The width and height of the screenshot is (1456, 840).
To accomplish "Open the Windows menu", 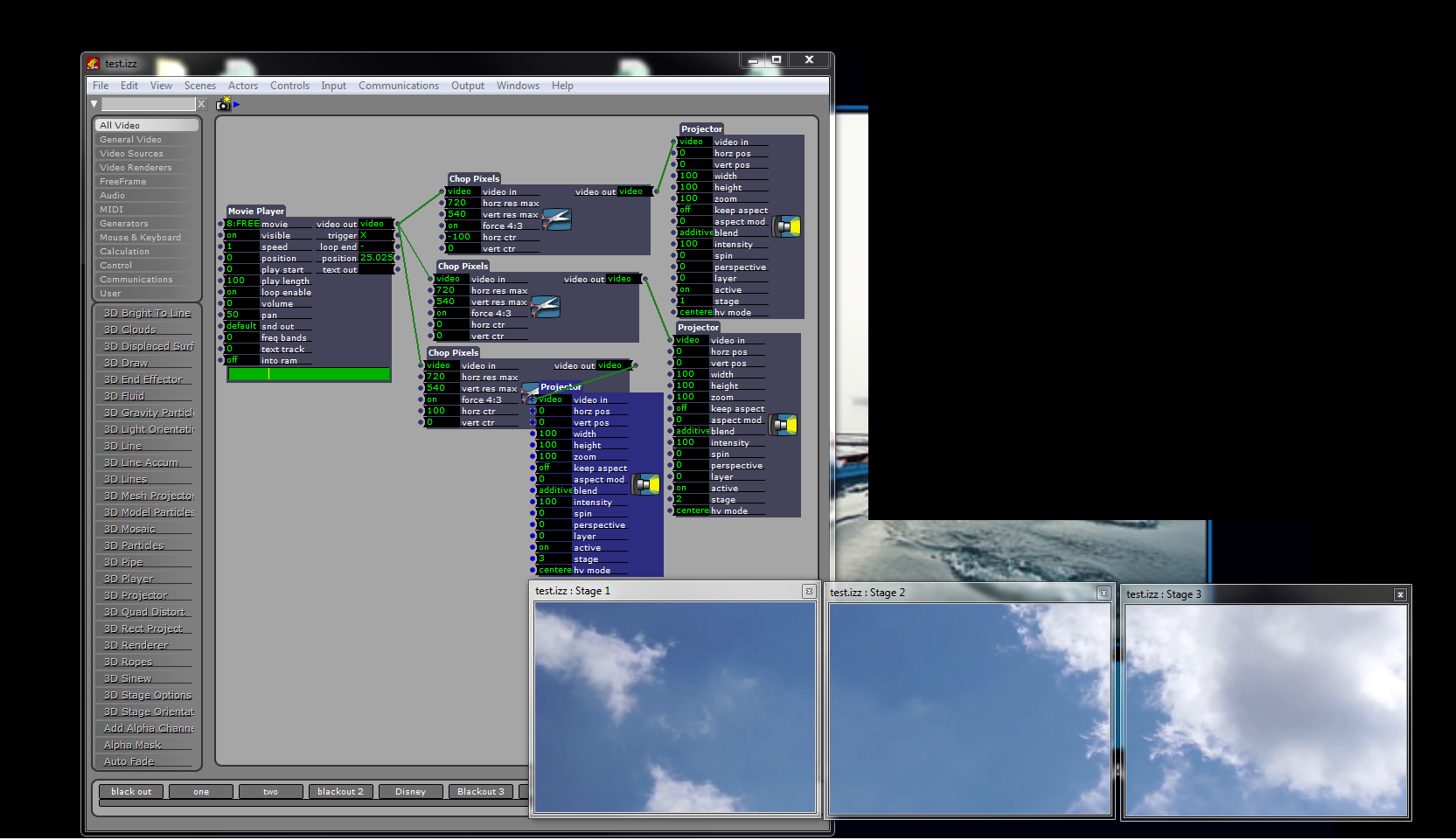I will tap(518, 86).
